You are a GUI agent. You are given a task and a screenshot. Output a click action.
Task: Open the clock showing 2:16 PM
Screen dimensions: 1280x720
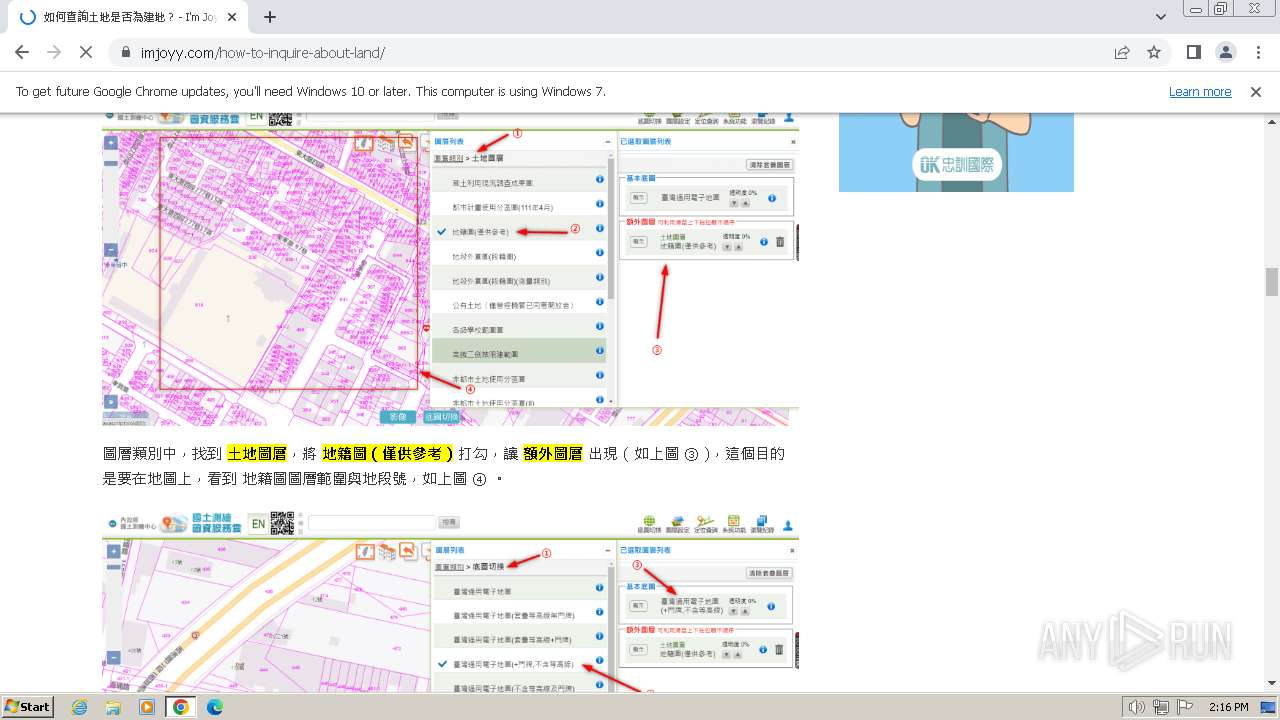click(x=1228, y=707)
